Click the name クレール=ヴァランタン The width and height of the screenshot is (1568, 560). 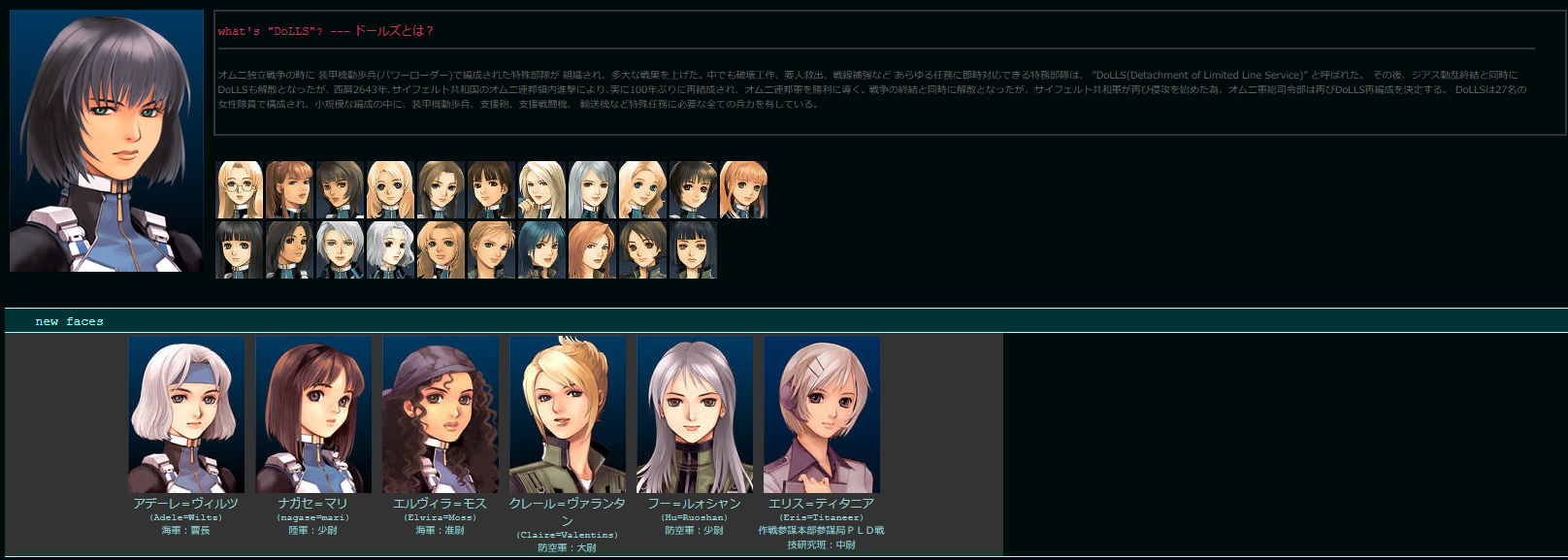point(568,512)
